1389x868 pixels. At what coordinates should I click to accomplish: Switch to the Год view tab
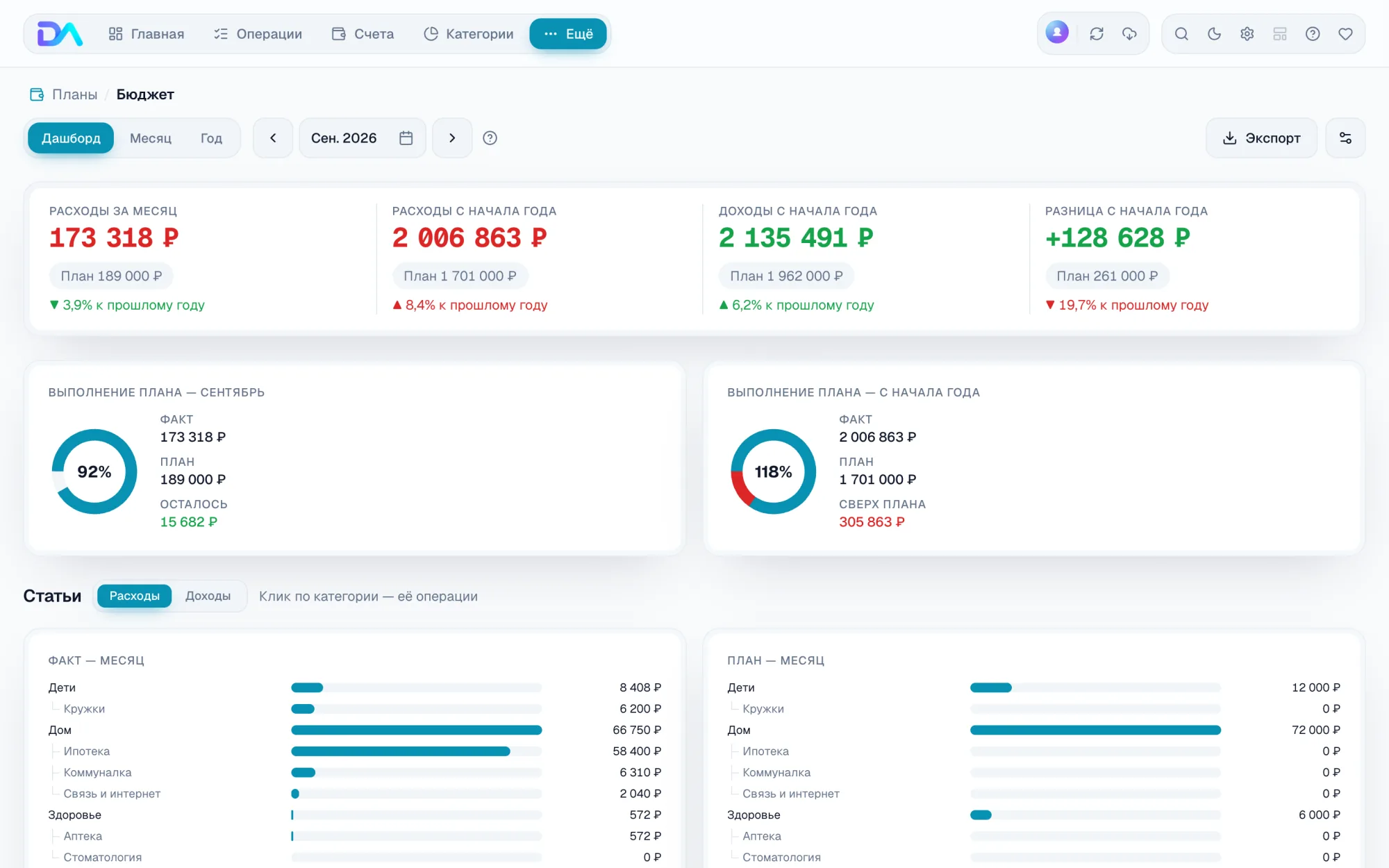(211, 138)
